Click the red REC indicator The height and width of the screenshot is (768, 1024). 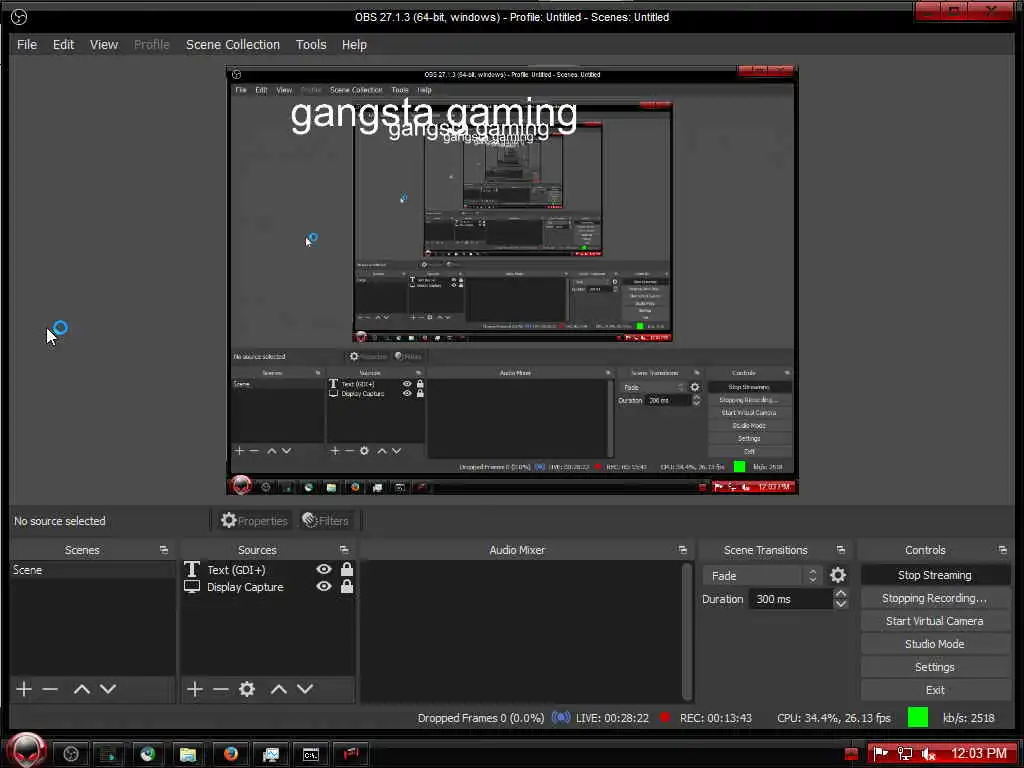pos(665,717)
